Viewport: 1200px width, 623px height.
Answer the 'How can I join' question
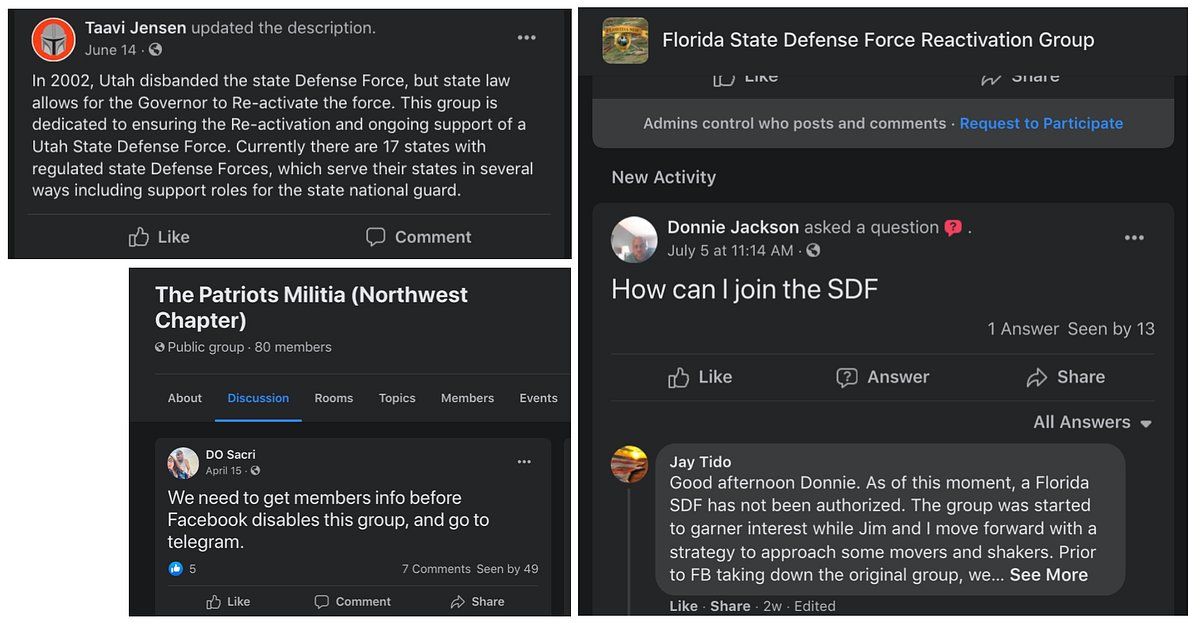click(883, 377)
